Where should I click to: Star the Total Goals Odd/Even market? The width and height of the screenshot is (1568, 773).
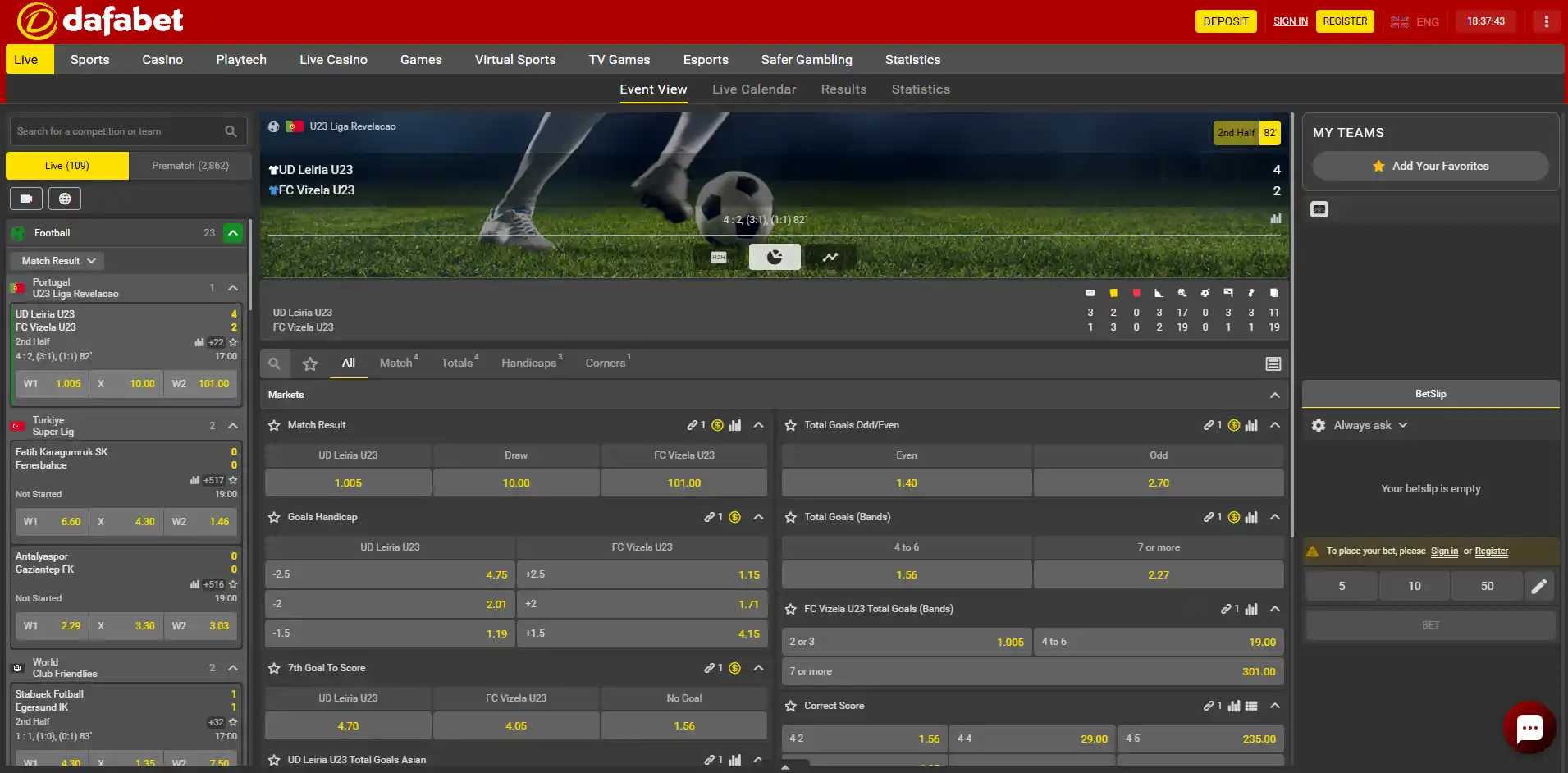(x=791, y=425)
